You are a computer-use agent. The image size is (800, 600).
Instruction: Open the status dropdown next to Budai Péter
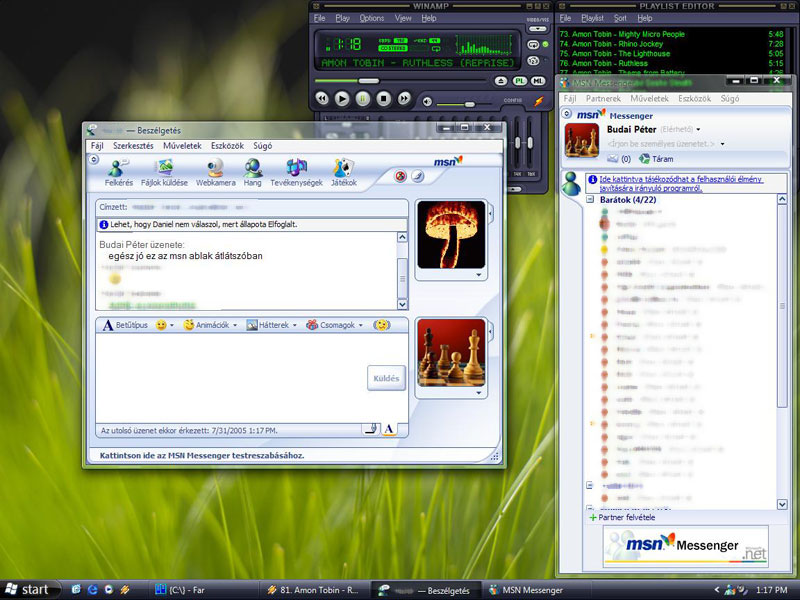coord(698,130)
